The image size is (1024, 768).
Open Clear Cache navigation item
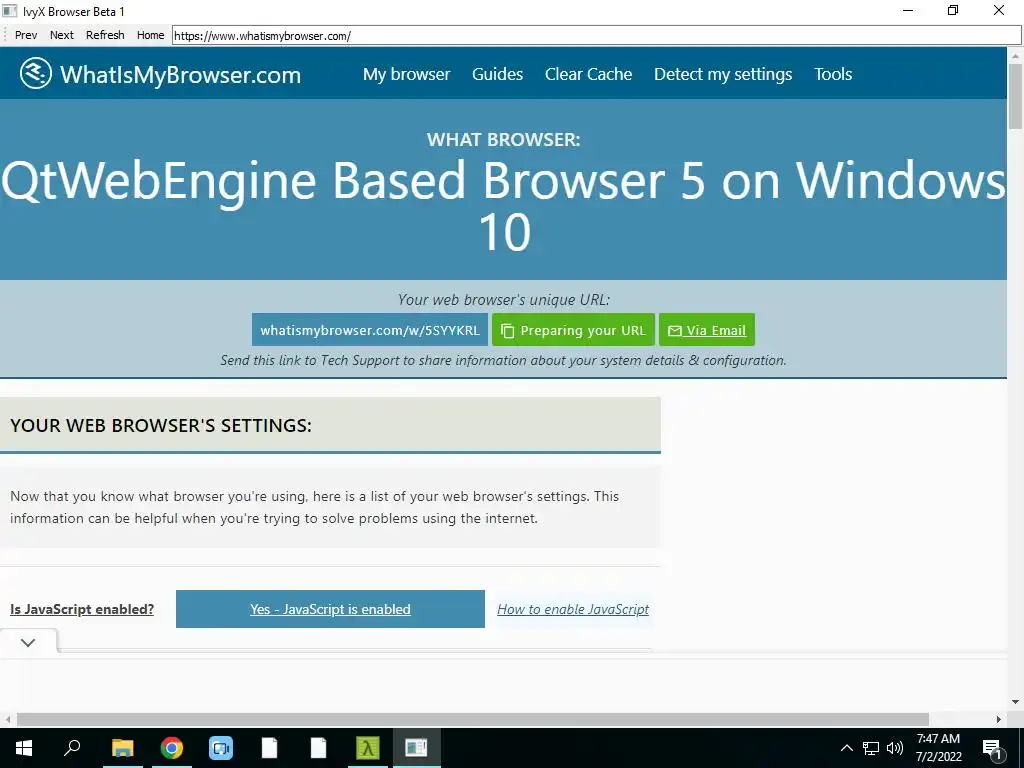[x=588, y=74]
